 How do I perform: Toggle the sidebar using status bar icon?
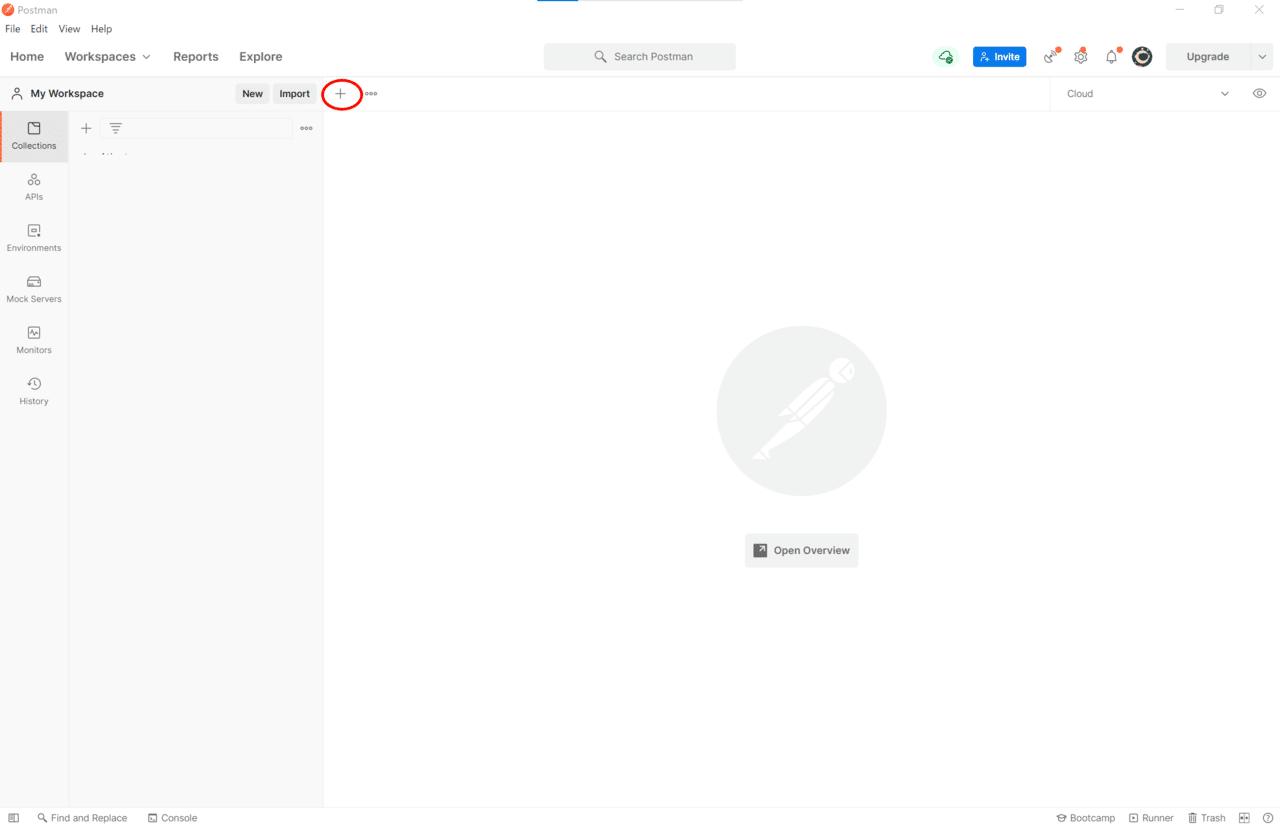(13, 818)
